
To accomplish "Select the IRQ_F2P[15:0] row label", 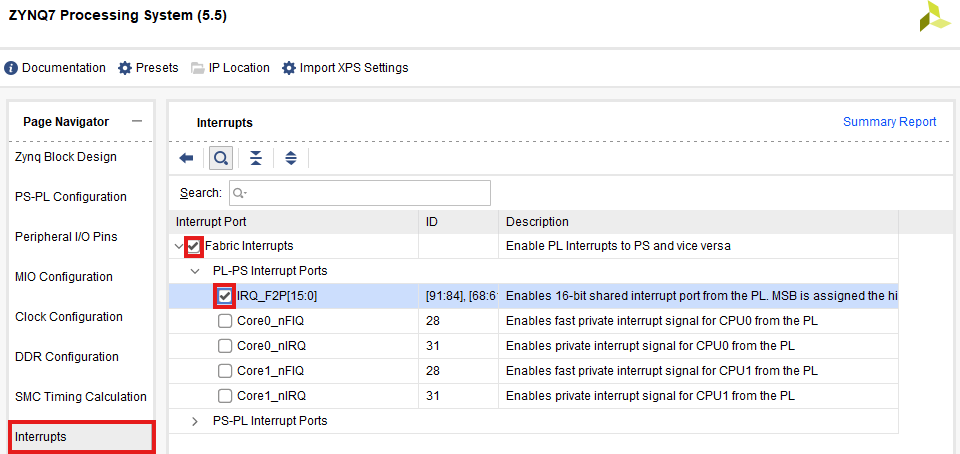I will (x=277, y=296).
